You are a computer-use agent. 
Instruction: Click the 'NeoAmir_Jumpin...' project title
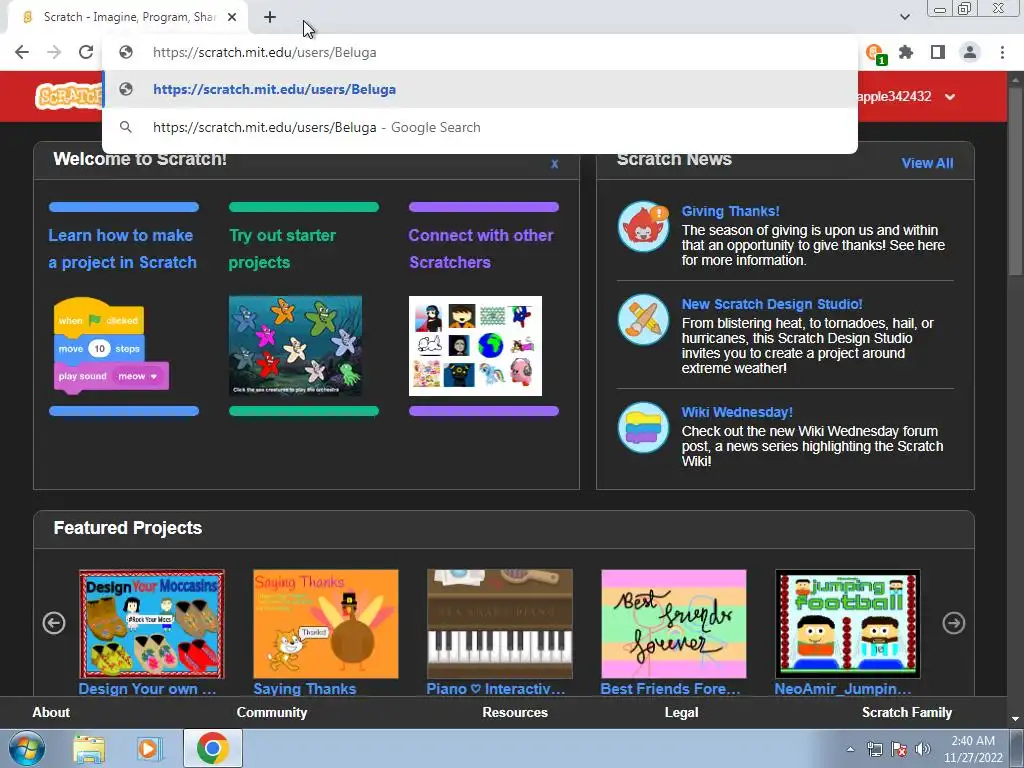click(x=843, y=688)
